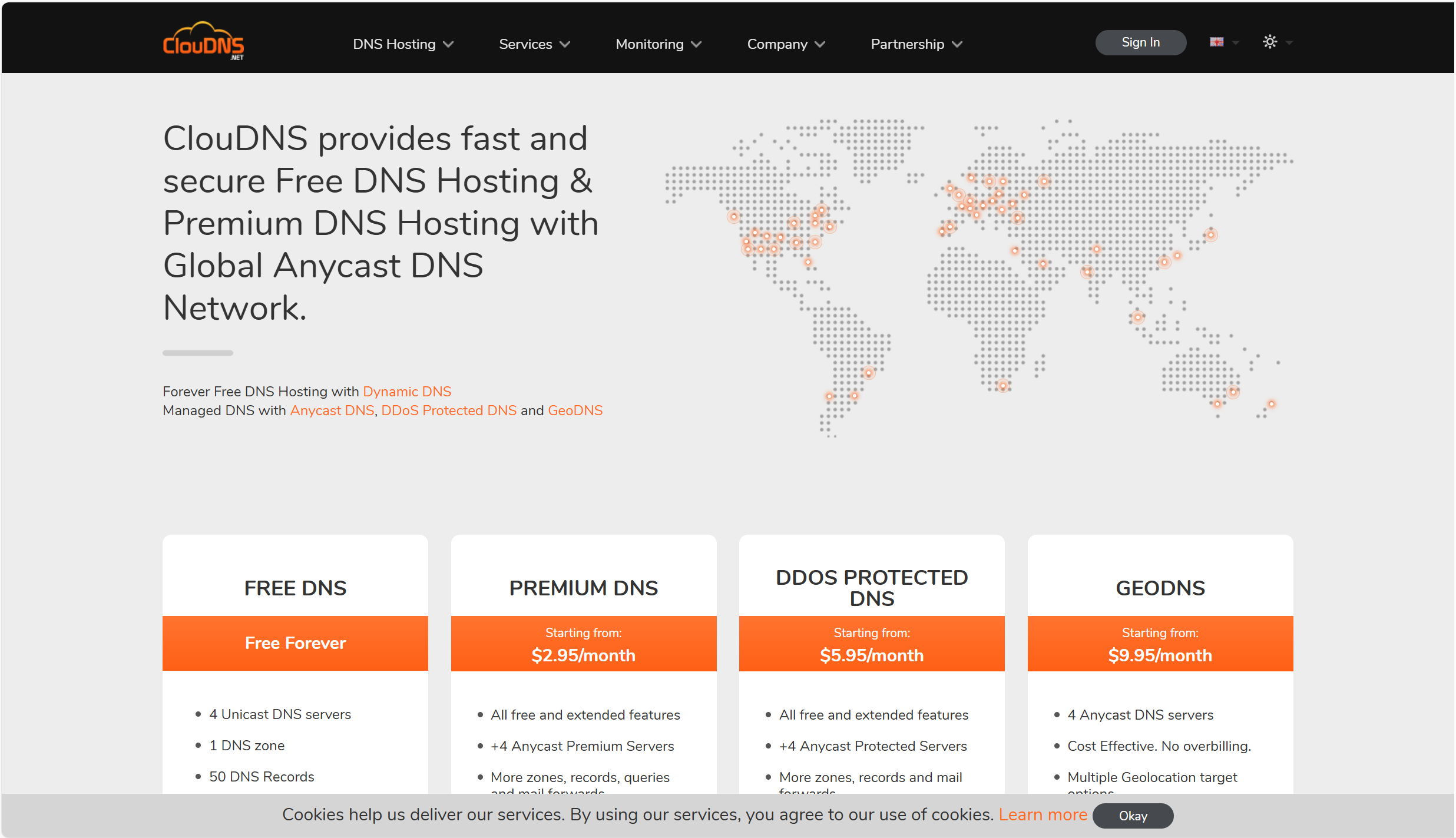The width and height of the screenshot is (1456, 838).
Task: Expand the theme selector arrow
Action: [1289, 42]
